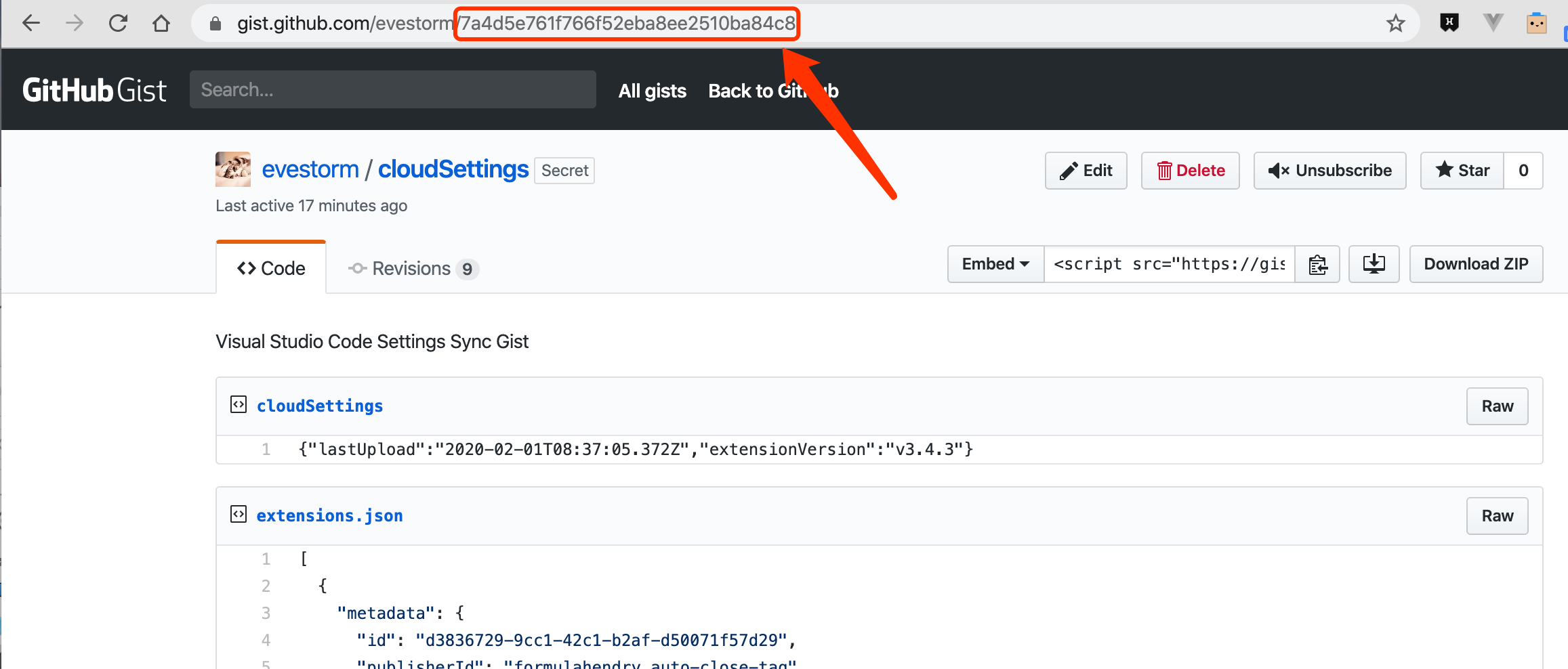Open extensions.json file anchor link

pyautogui.click(x=329, y=516)
